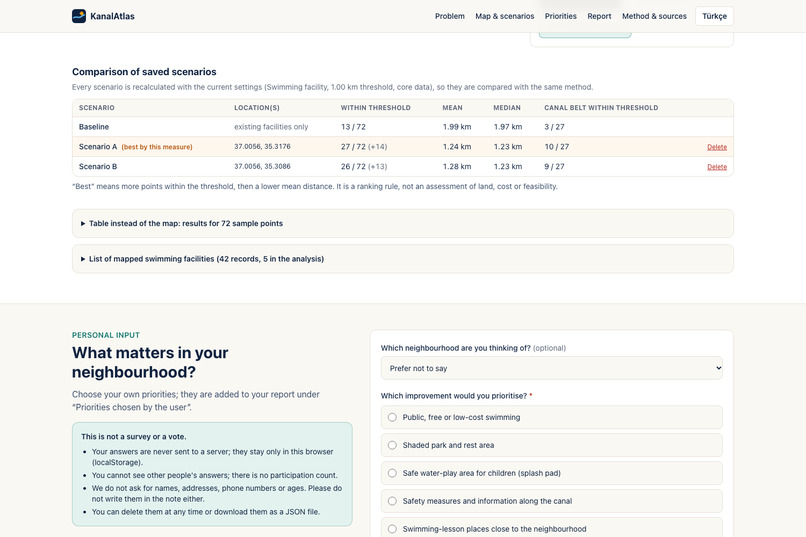This screenshot has width=806, height=537.
Task: Click the '9 / 27' canal belt value
Action: pos(554,166)
